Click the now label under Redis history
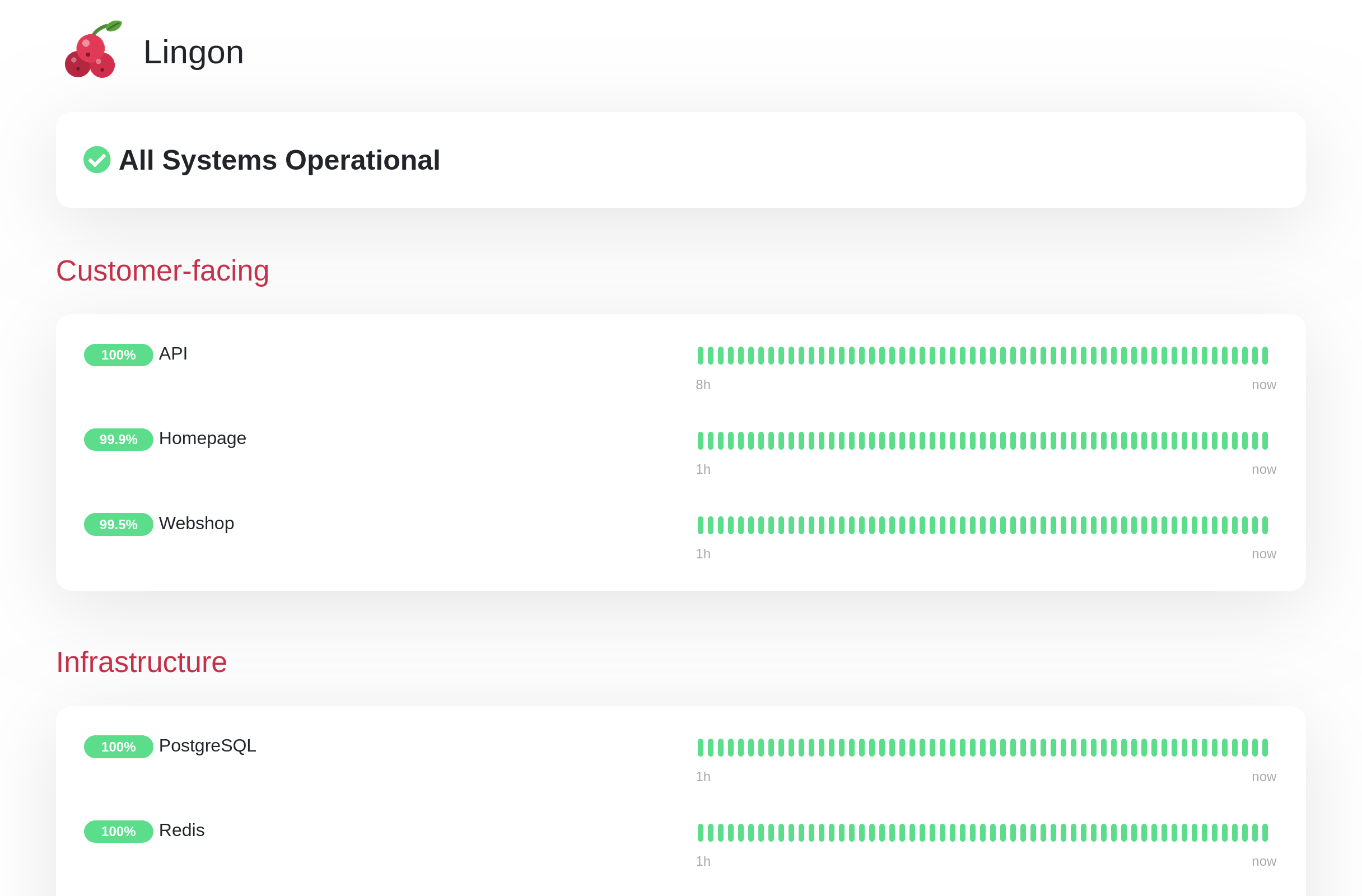Viewport: 1362px width, 896px height. coord(1263,862)
